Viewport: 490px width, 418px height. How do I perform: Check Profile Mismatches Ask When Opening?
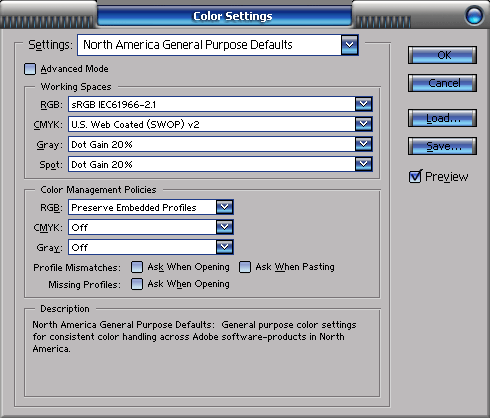[137, 267]
